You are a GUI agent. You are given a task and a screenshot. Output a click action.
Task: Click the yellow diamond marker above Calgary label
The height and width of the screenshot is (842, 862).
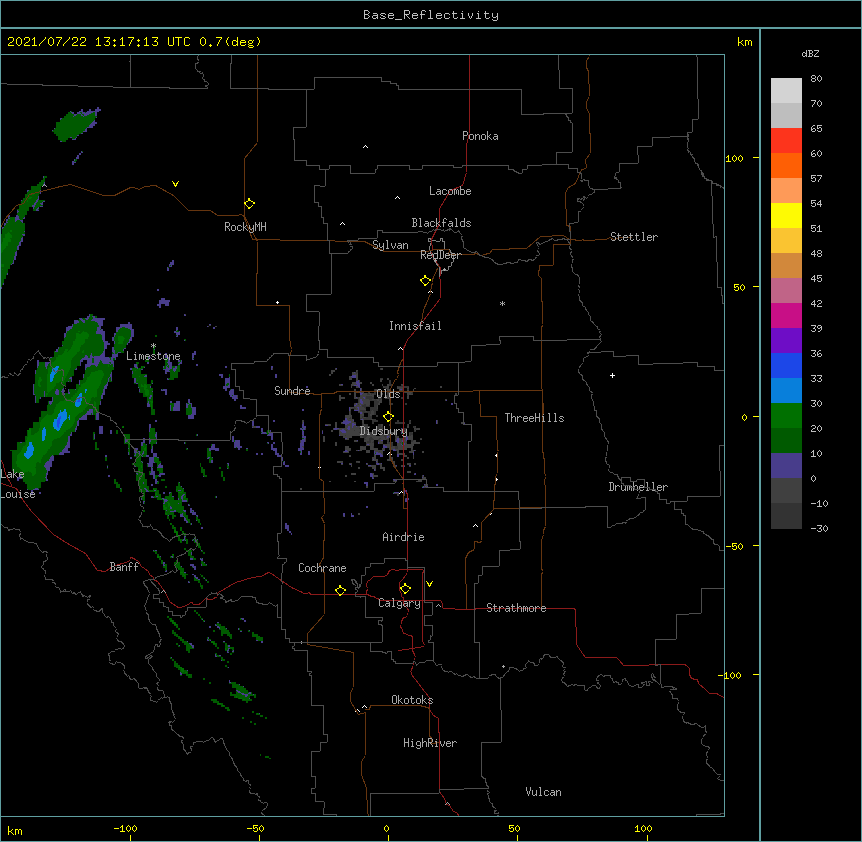tap(405, 589)
